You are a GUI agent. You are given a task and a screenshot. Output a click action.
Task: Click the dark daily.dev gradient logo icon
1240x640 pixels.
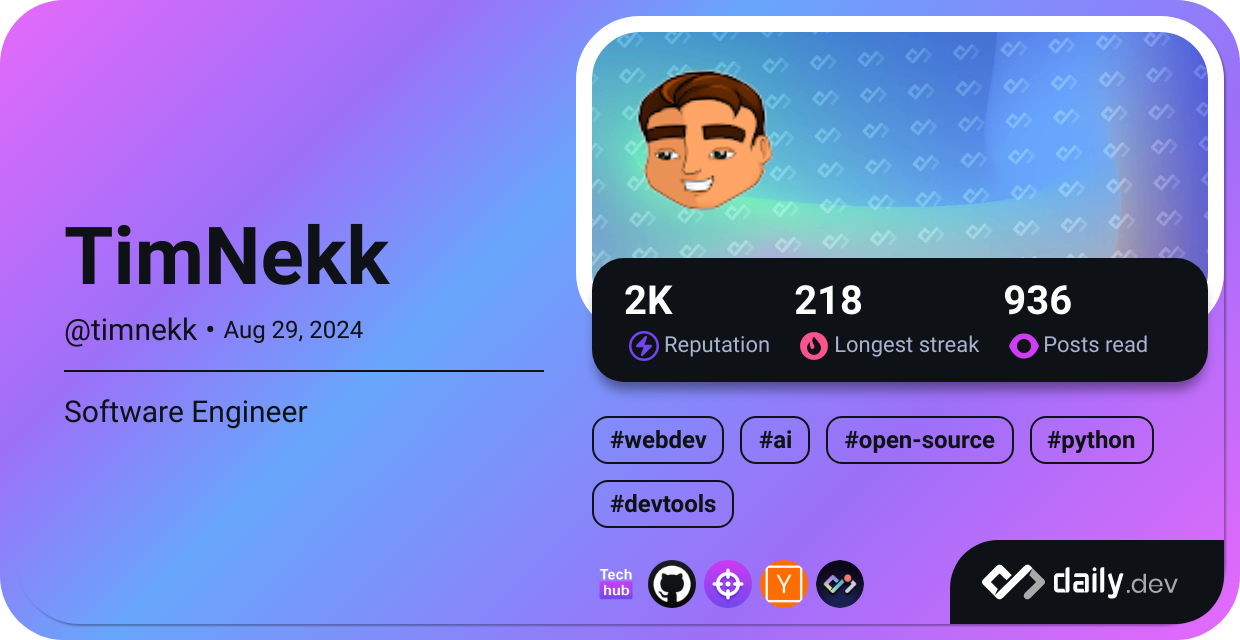point(840,584)
